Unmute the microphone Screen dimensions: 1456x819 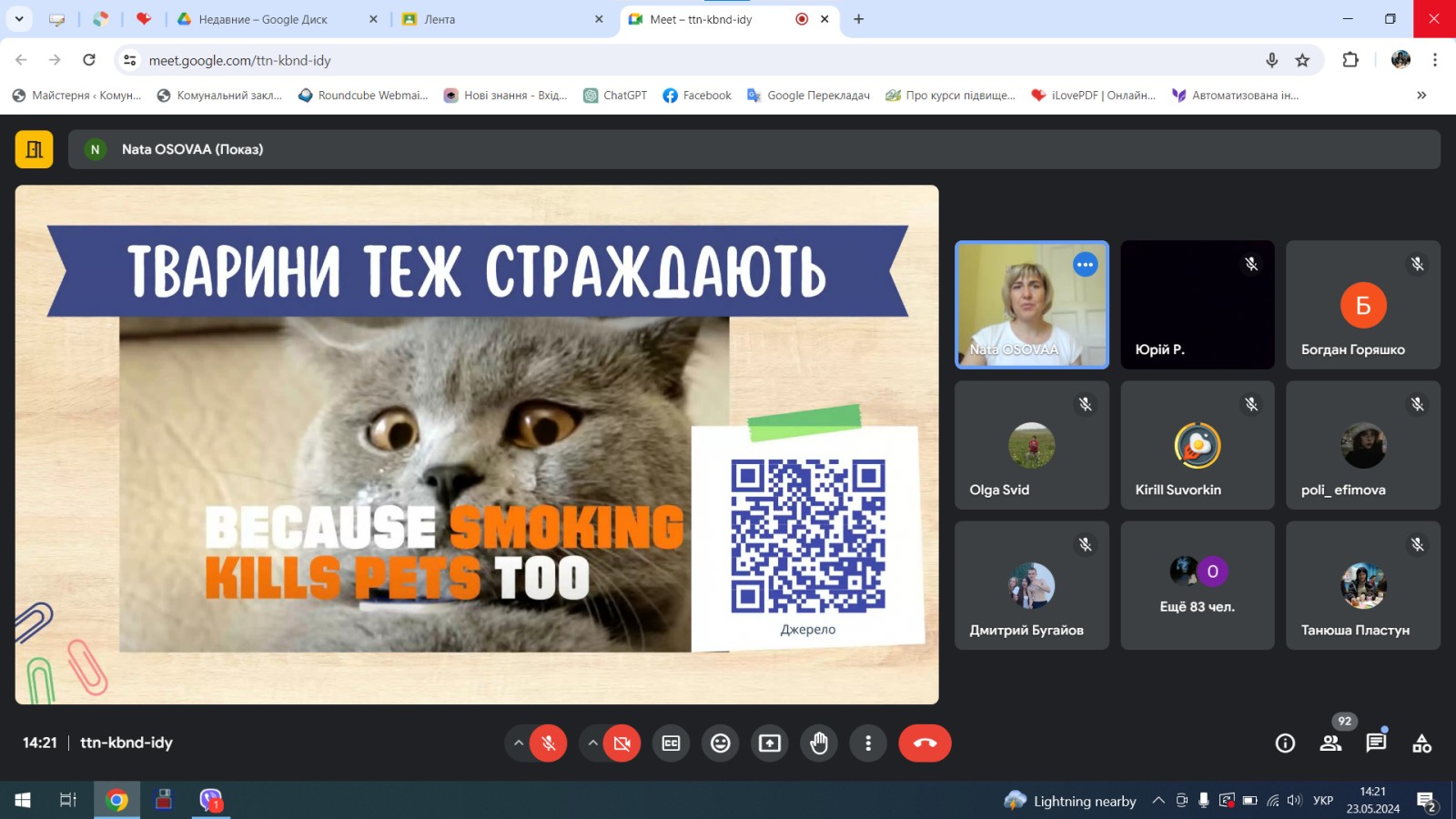[x=549, y=743]
